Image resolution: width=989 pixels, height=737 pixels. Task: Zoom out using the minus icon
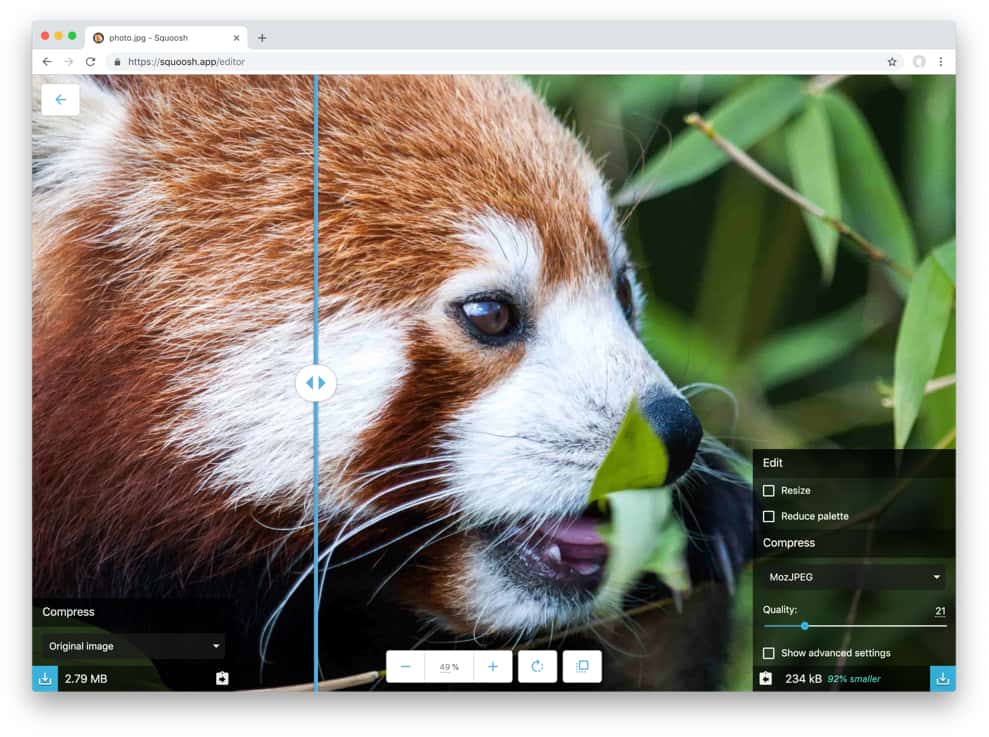tap(405, 666)
